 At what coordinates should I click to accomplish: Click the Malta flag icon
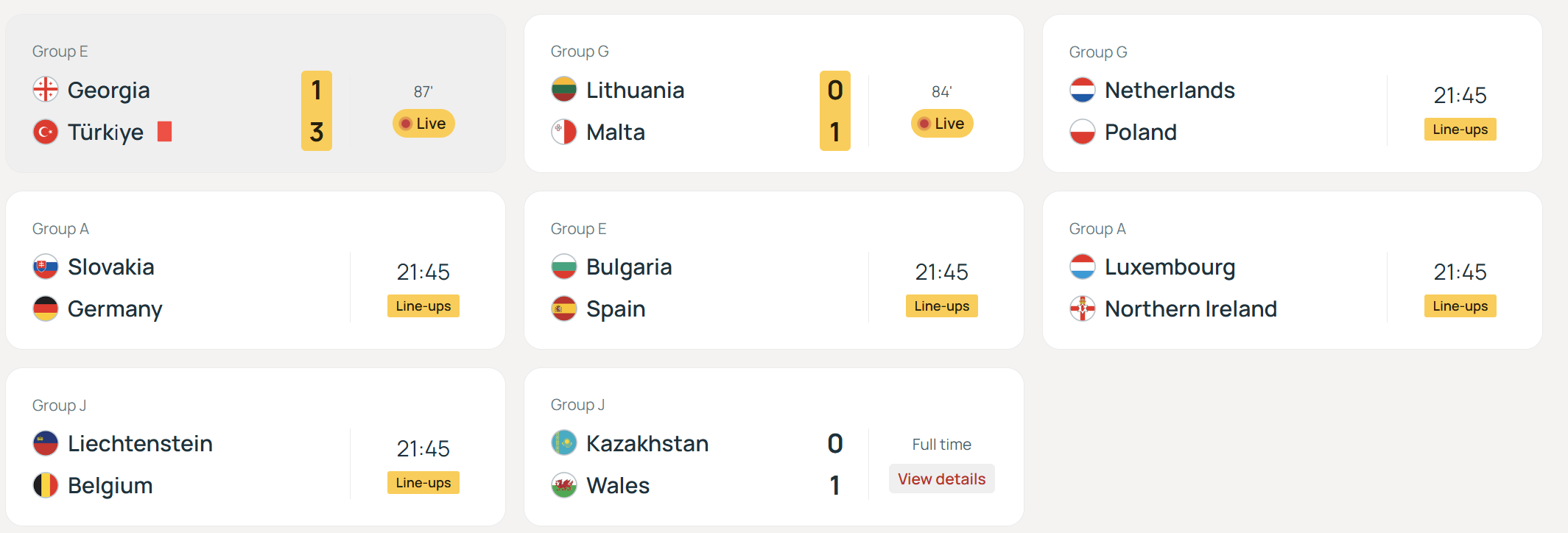pos(564,132)
